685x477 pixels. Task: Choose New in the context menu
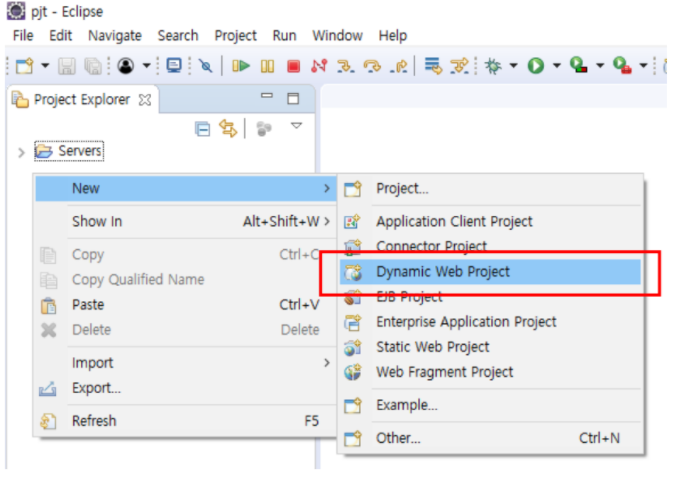tap(186, 188)
